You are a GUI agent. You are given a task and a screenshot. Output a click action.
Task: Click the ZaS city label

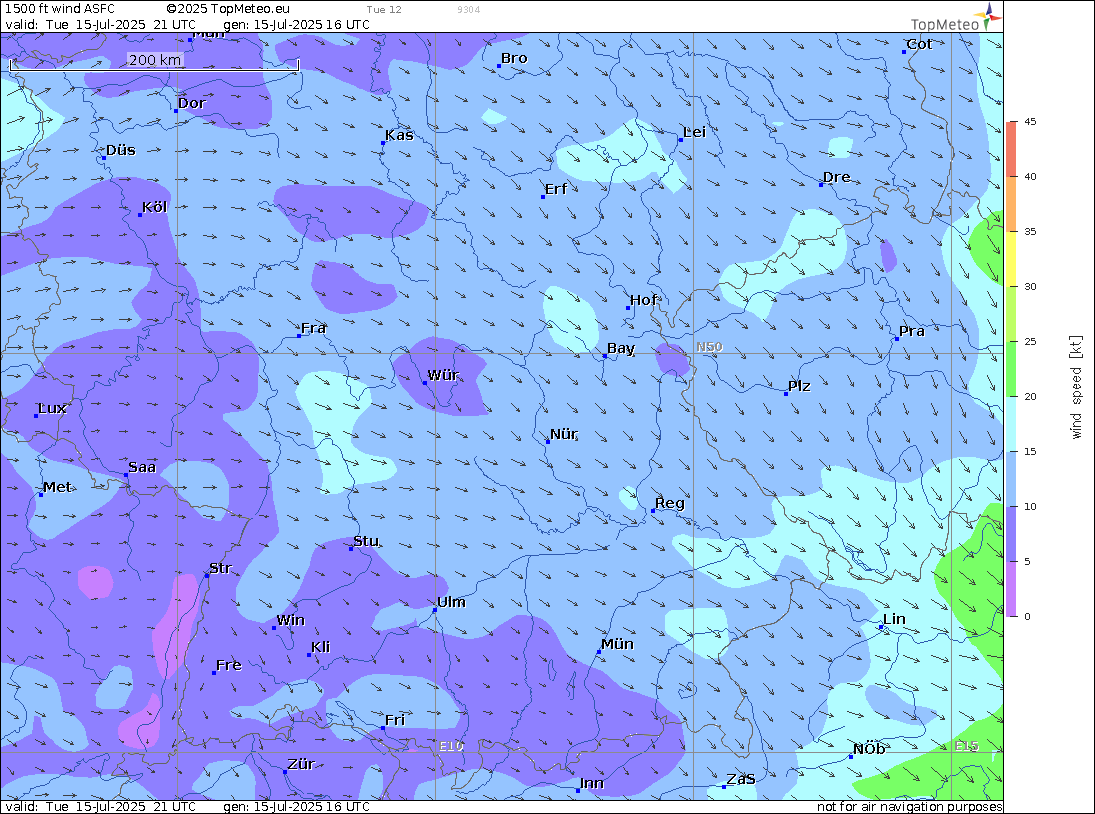pos(741,779)
